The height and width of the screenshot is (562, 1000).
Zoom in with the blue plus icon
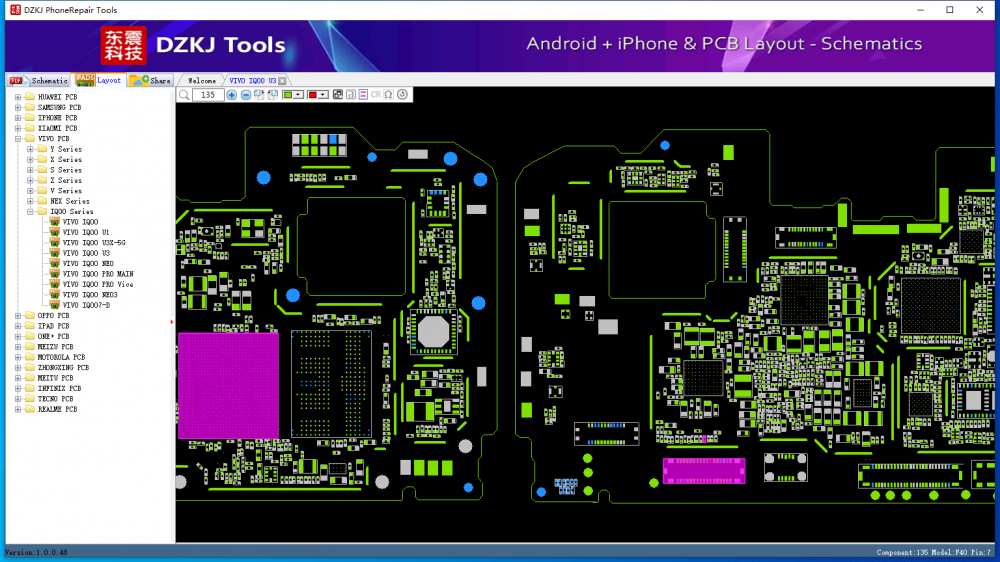coord(232,95)
